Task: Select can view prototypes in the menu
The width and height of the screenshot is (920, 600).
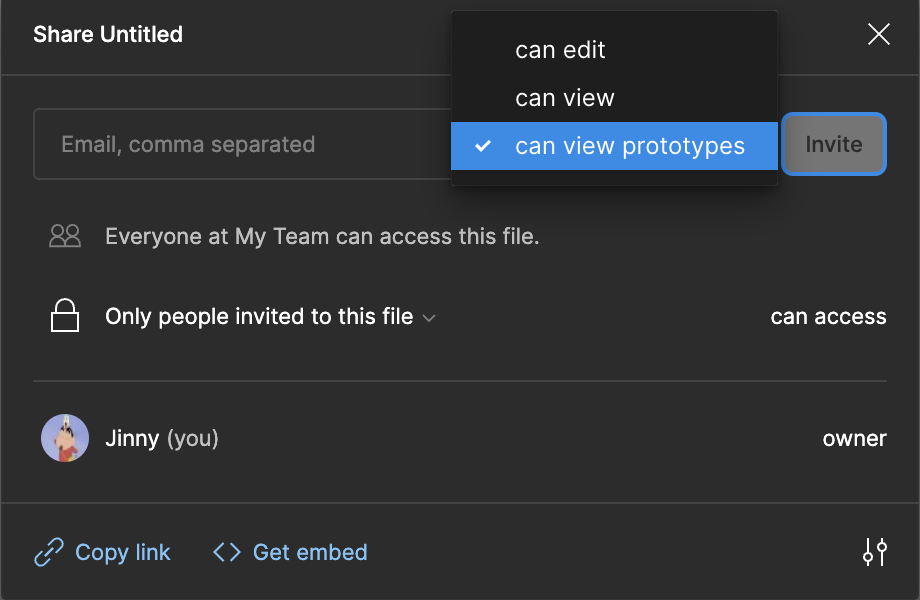Action: [614, 146]
